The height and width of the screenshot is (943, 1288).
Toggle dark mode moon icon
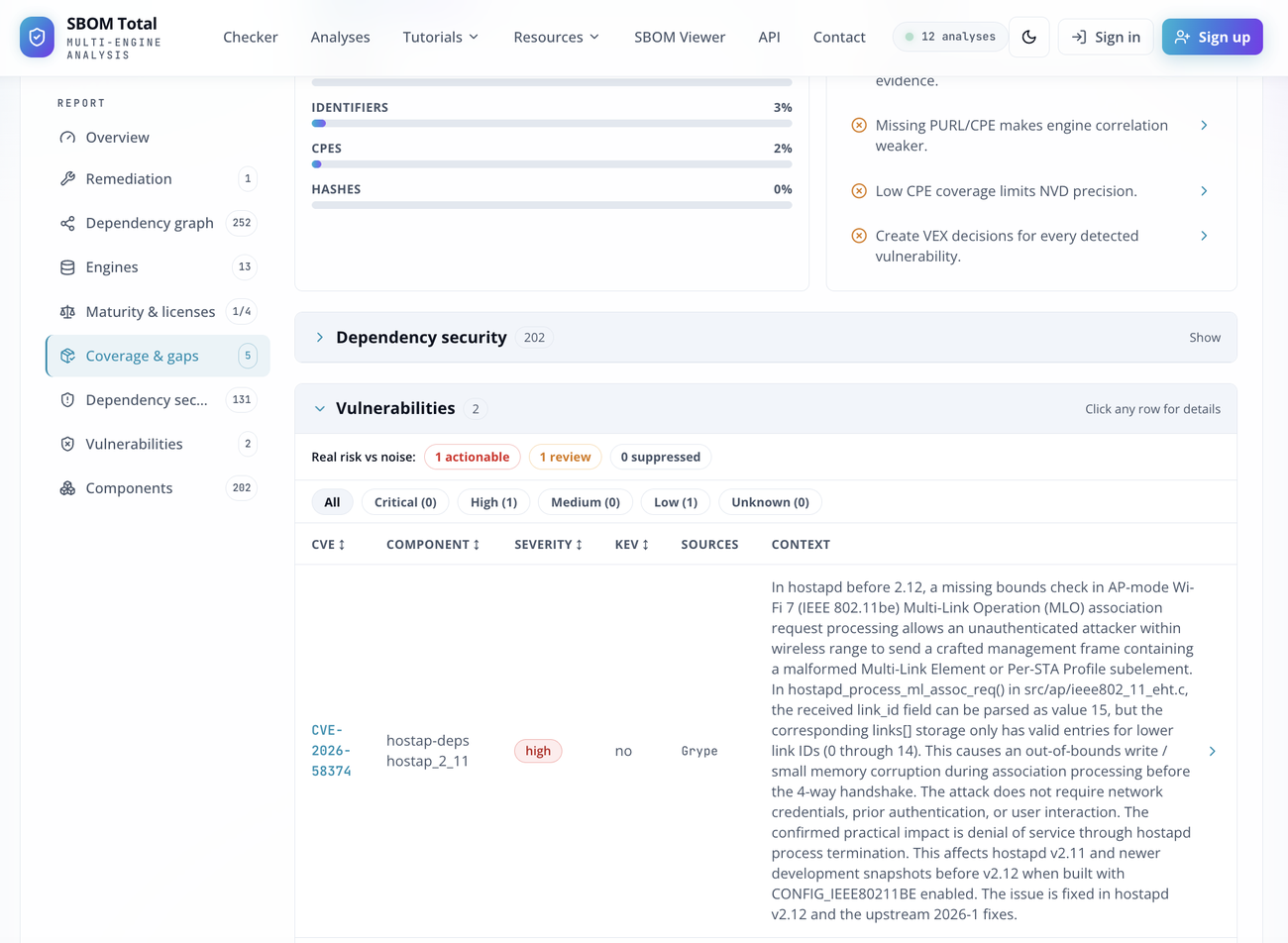(x=1029, y=38)
